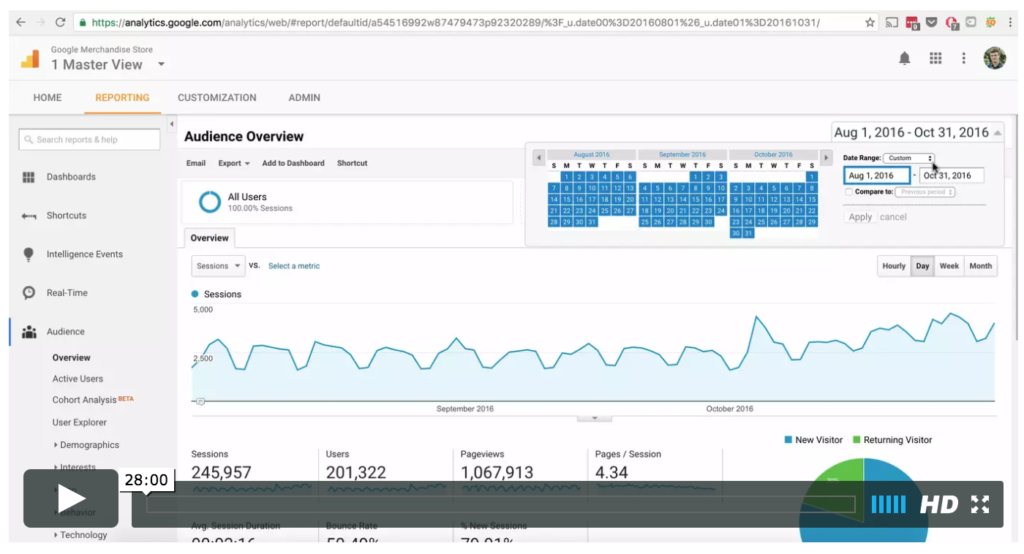Open the Export dropdown

click(x=233, y=163)
